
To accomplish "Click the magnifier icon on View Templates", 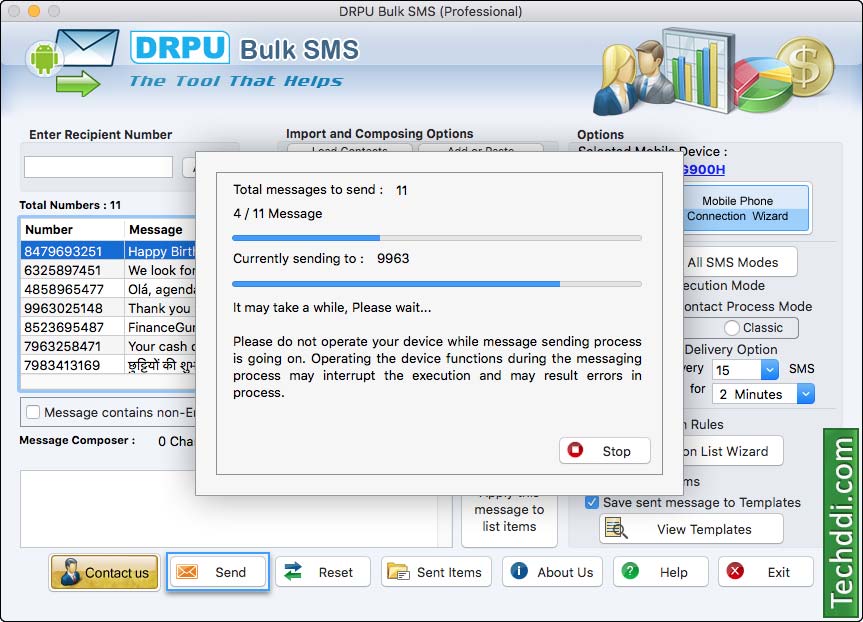I will click(616, 528).
